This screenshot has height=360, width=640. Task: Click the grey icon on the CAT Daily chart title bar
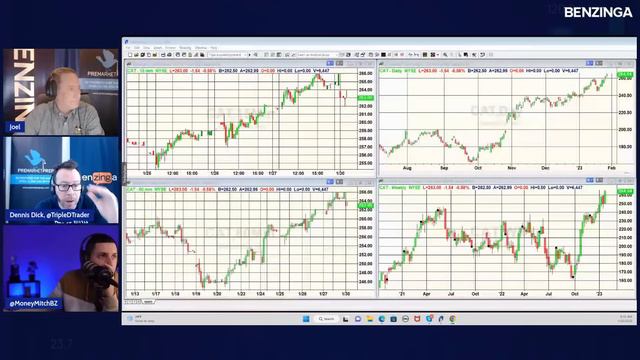(x=599, y=63)
